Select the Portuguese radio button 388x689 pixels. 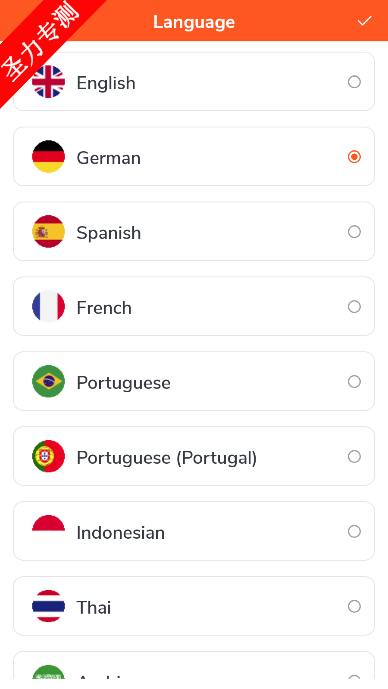(x=354, y=381)
